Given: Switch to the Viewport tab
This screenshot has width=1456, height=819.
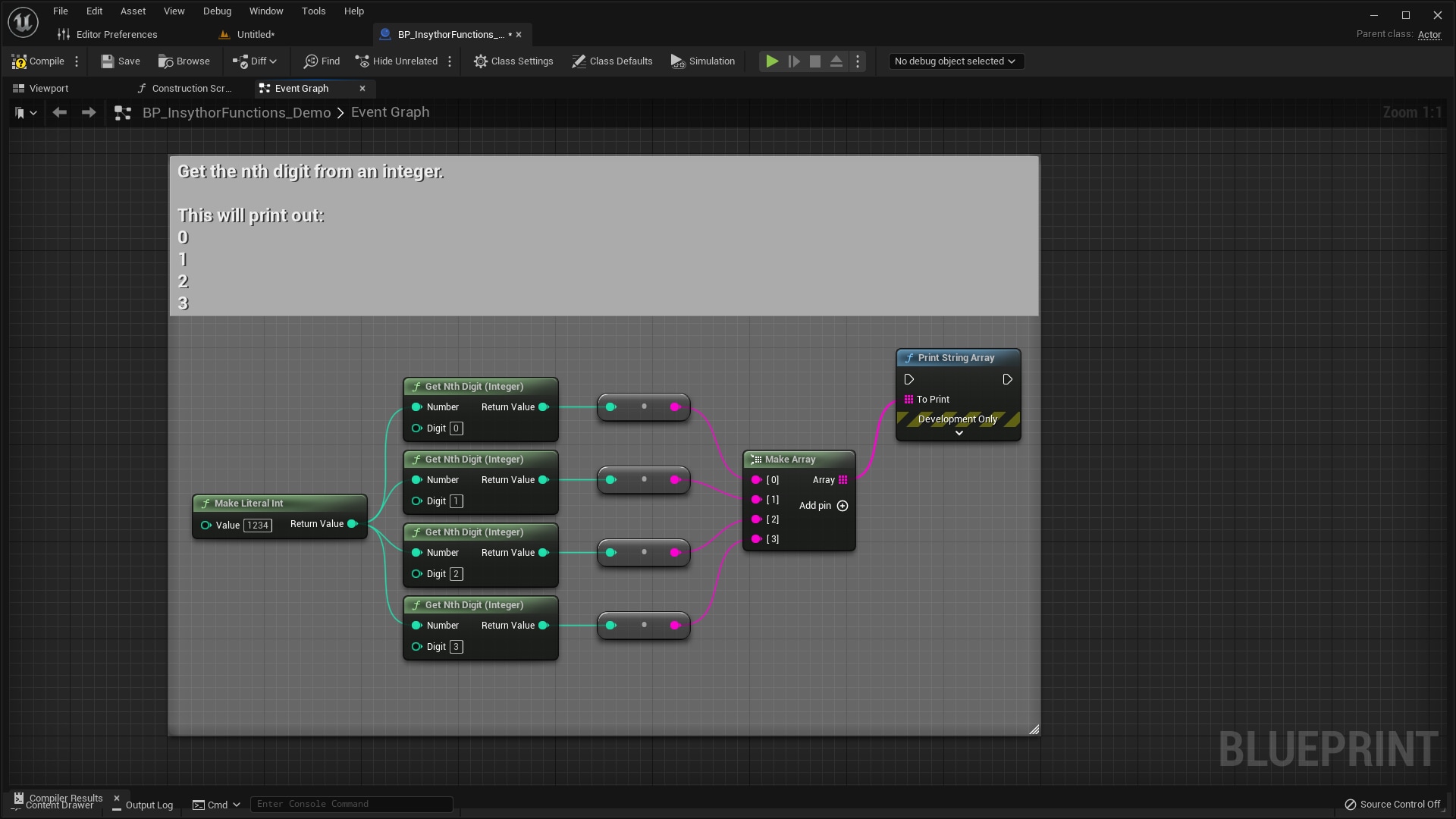Looking at the screenshot, I should (49, 88).
